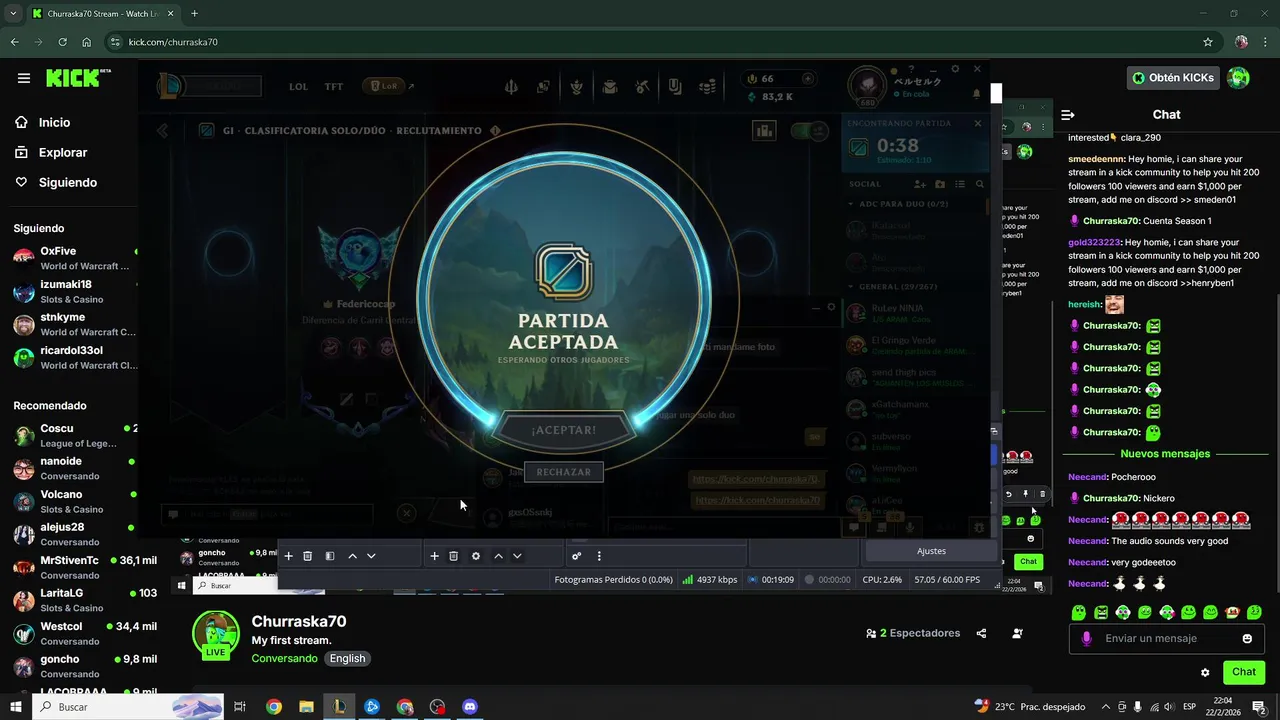Open File Explorer from taskbar
Viewport: 1280px width, 720px height.
[x=306, y=706]
